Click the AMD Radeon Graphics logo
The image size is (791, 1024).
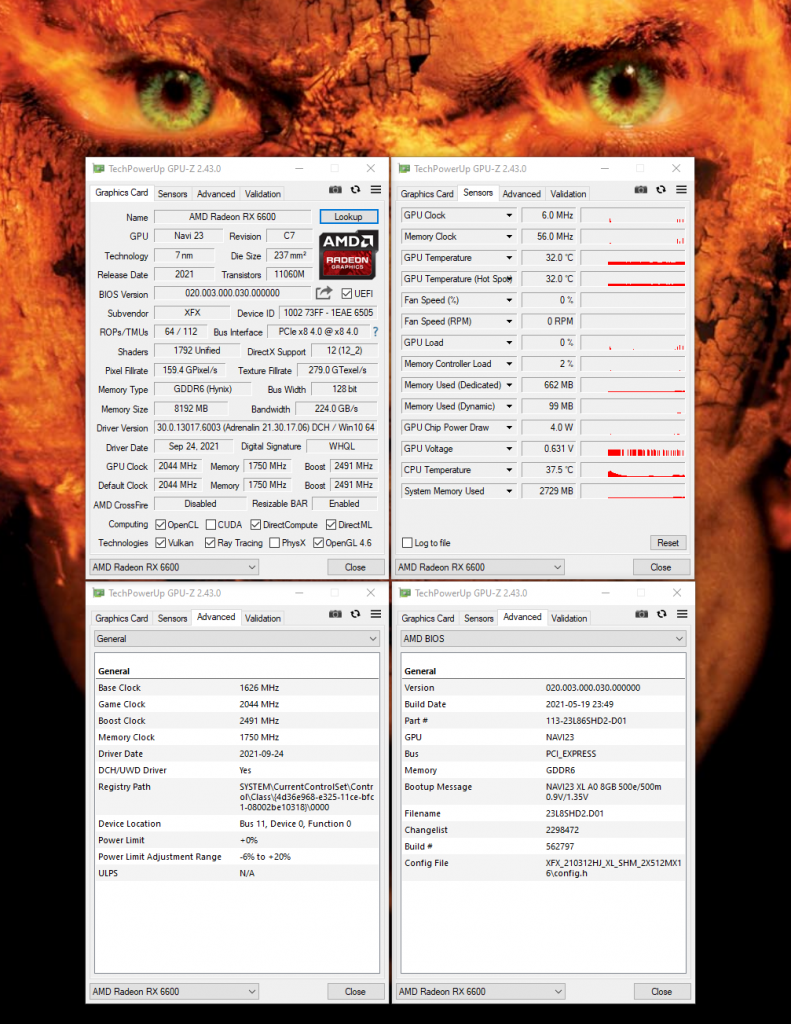pyautogui.click(x=348, y=254)
